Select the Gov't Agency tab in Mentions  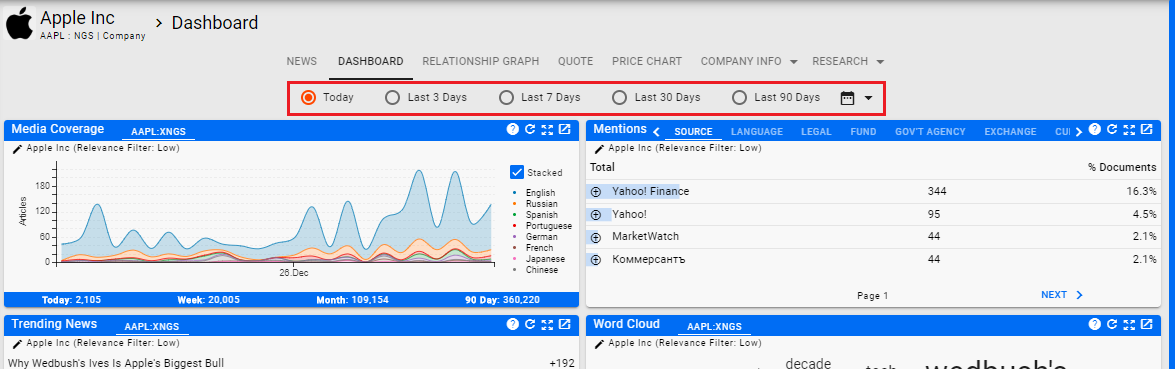click(930, 131)
